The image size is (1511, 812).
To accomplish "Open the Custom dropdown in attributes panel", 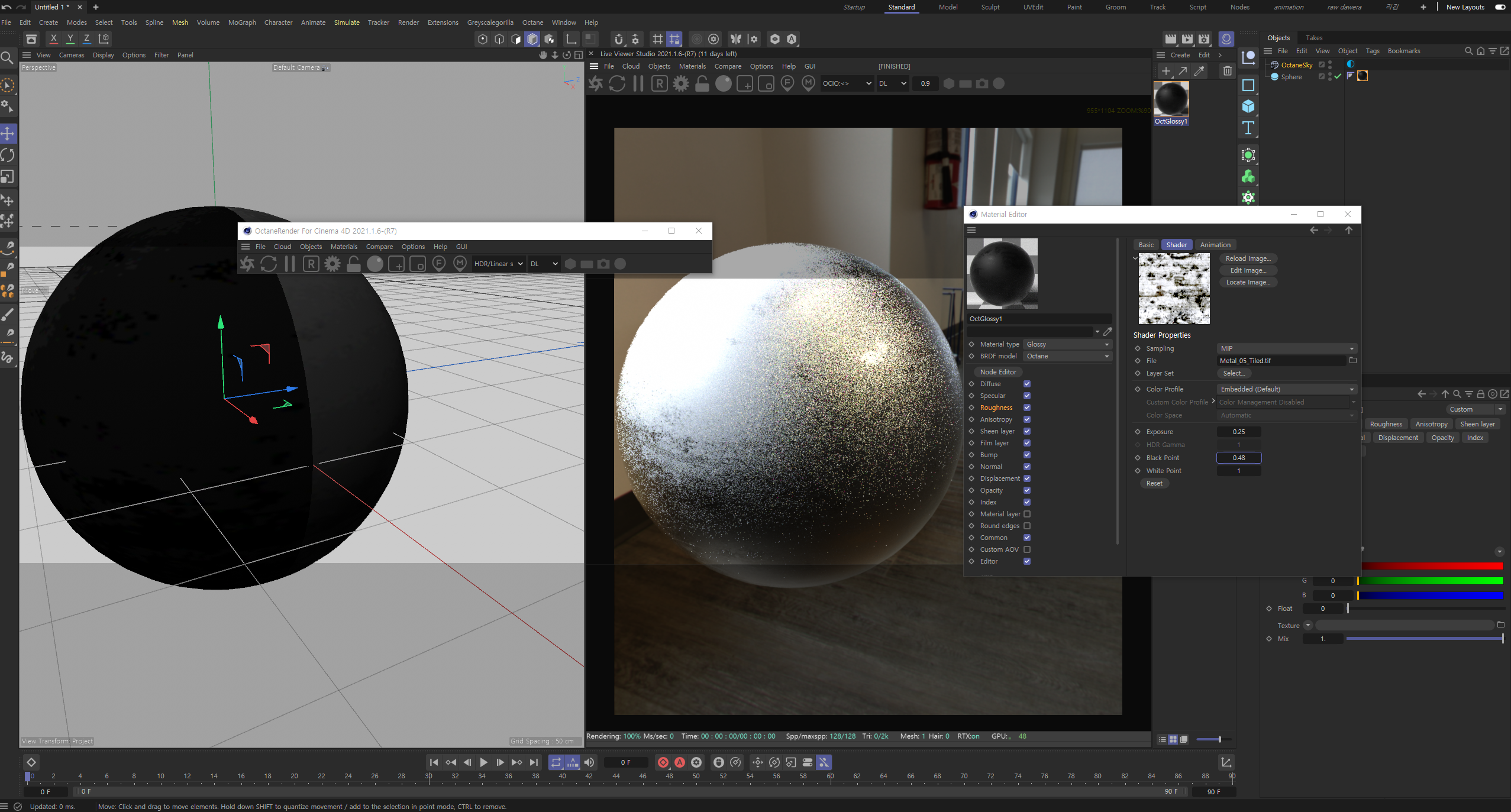I will (x=1476, y=409).
